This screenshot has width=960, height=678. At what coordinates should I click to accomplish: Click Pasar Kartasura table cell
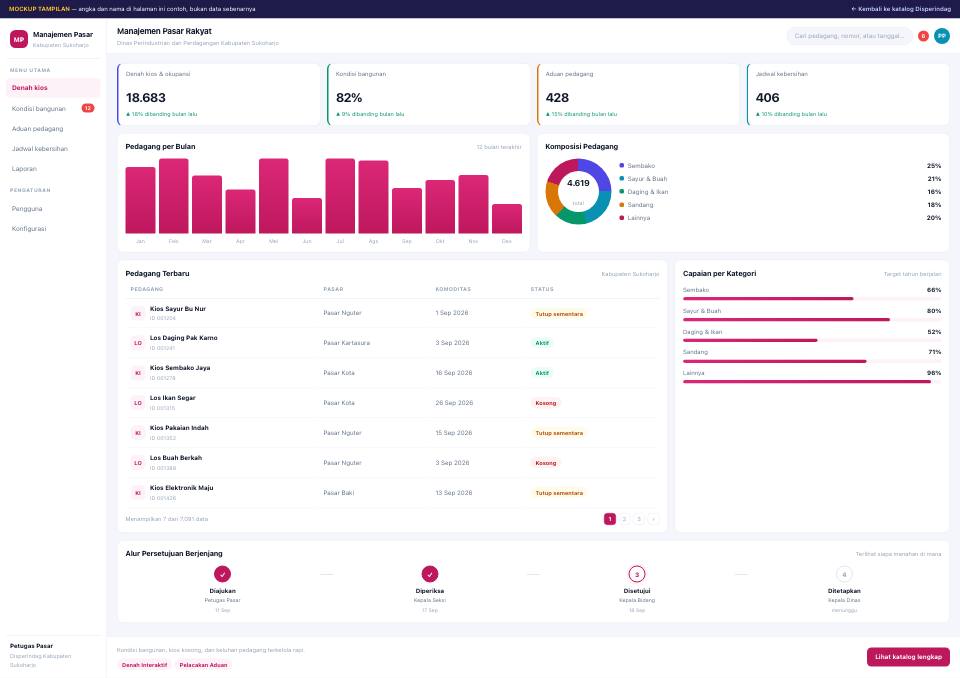click(x=347, y=343)
